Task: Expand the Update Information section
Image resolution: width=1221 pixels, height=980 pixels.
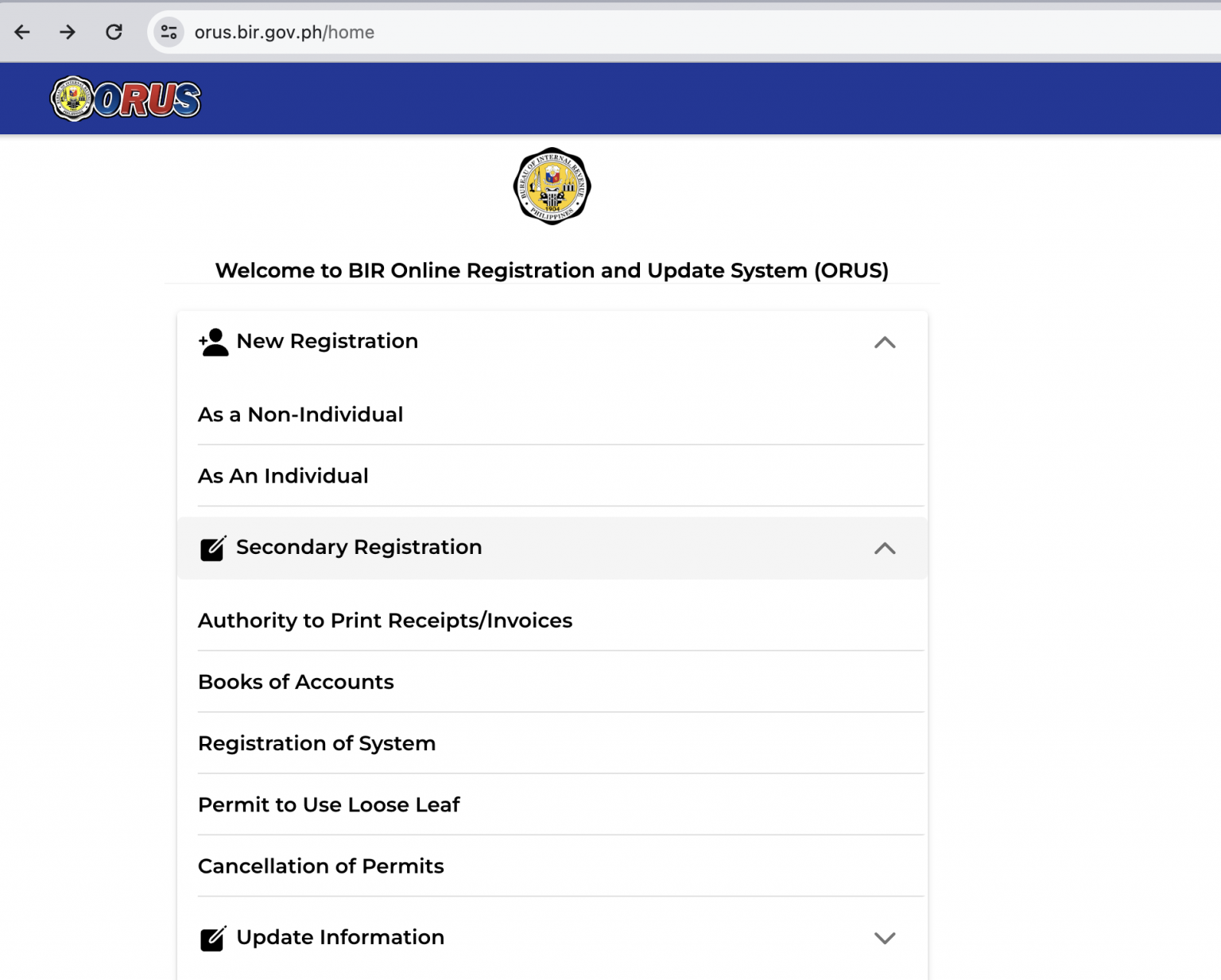Action: 886,938
